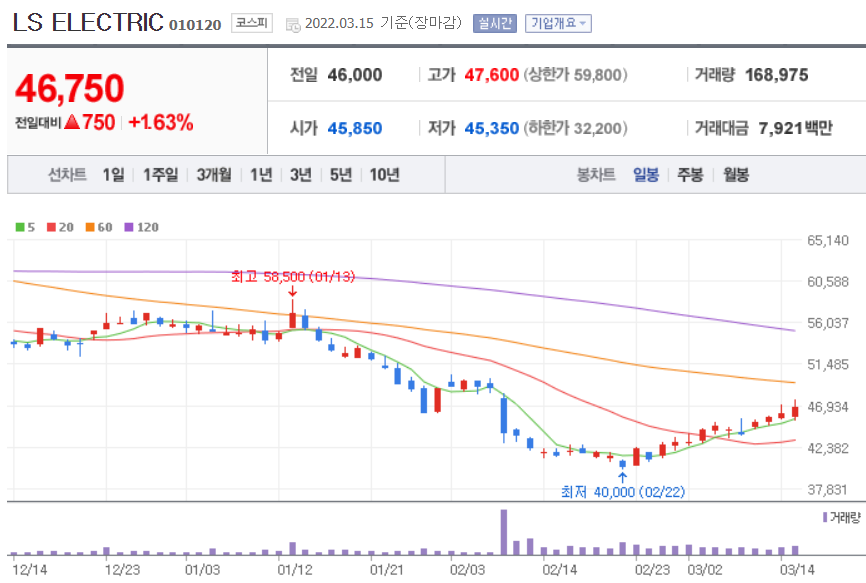Screen dimensions: 866x583
Task: Switch to 일봉 daily candle chart
Action: pos(646,175)
